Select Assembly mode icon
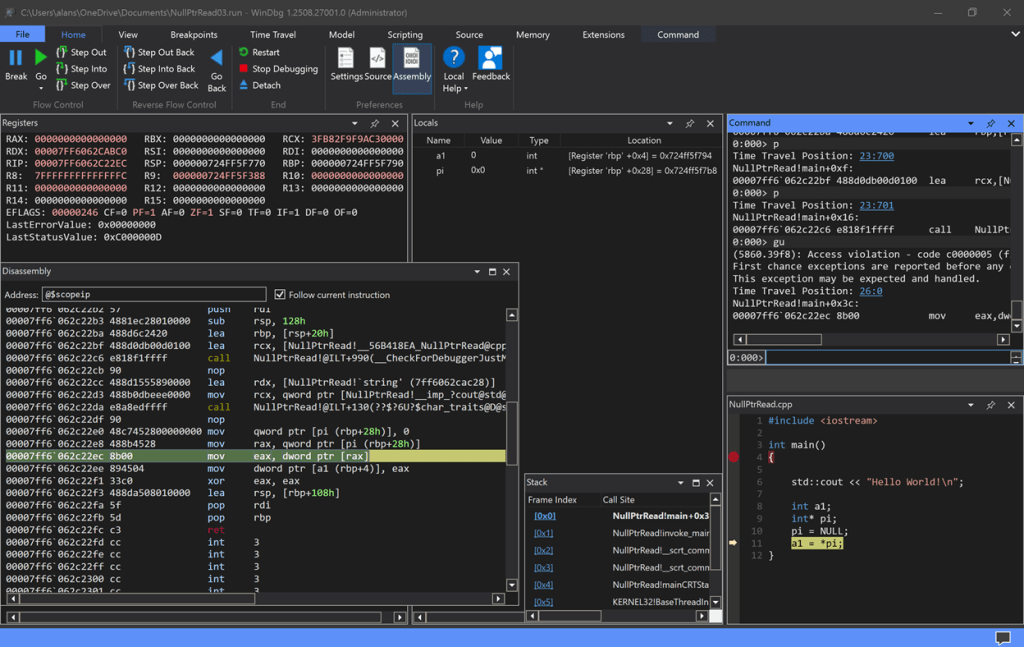This screenshot has height=647, width=1024. (x=411, y=59)
